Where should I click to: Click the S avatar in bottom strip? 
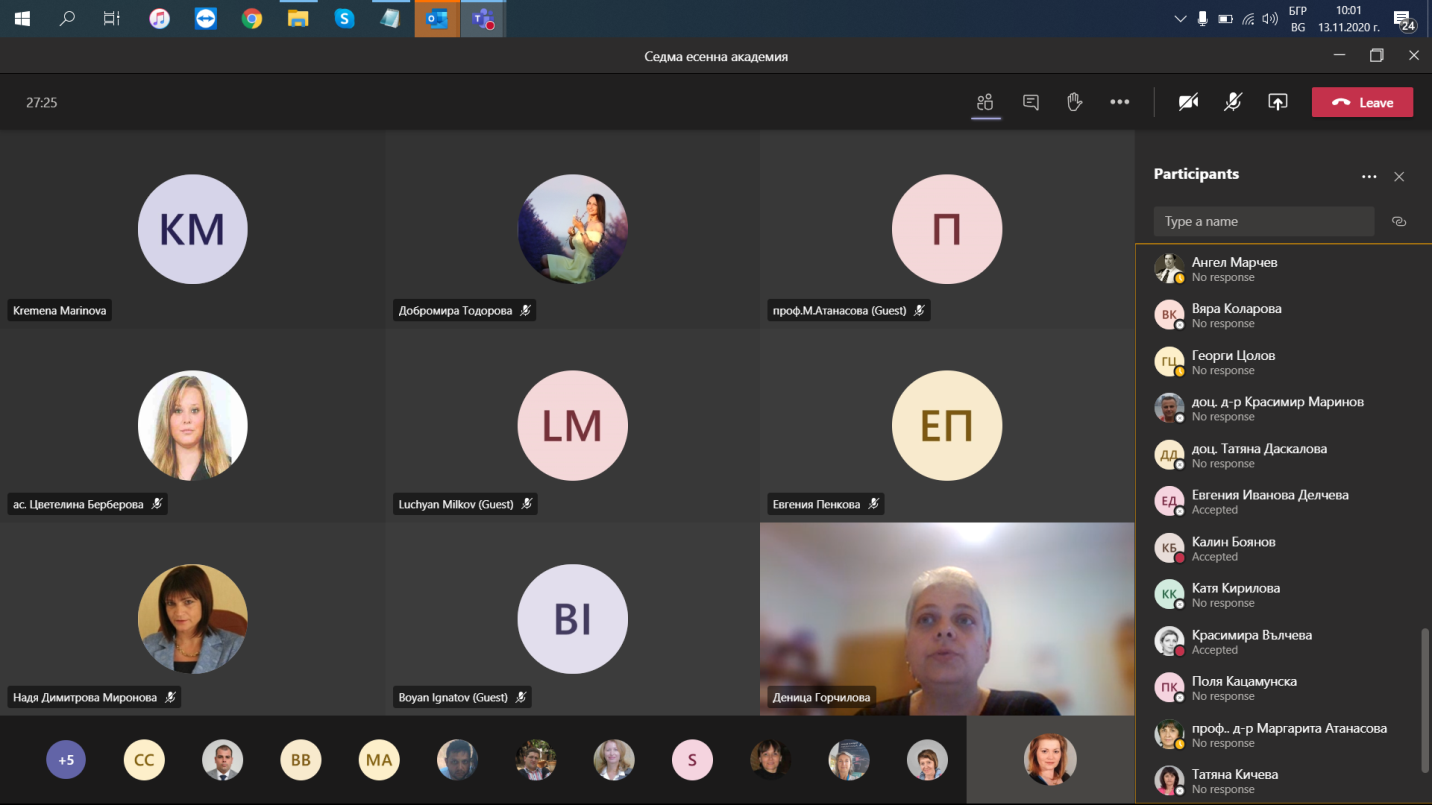click(x=692, y=760)
